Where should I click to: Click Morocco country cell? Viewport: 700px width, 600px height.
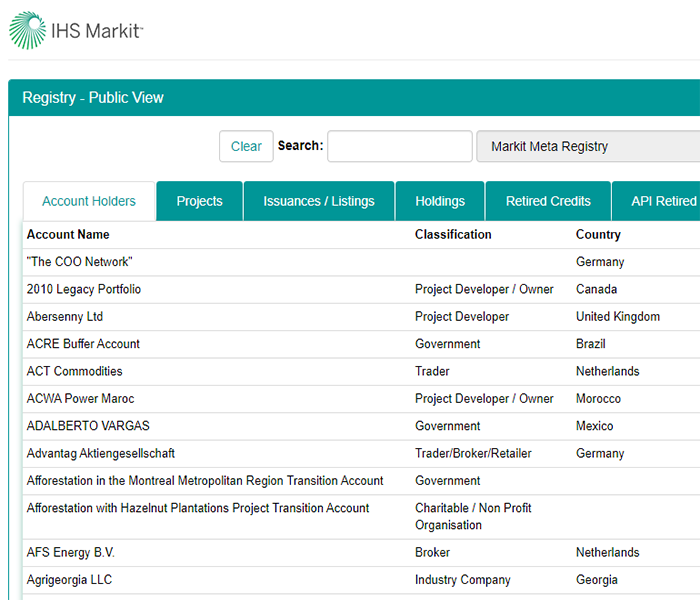pyautogui.click(x=598, y=398)
